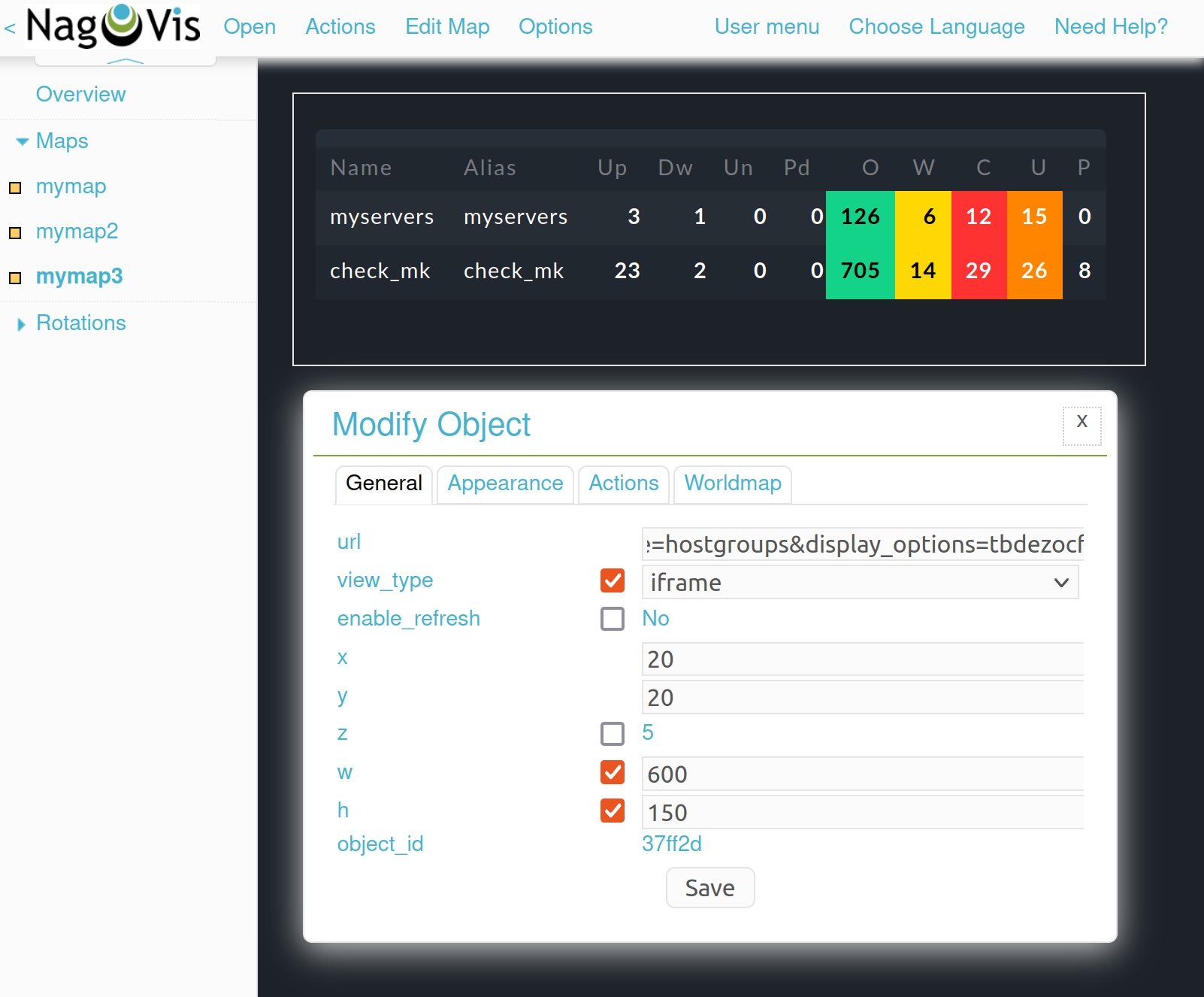The image size is (1204, 997).
Task: Open the view_type iframe dropdown
Action: pyautogui.click(x=861, y=583)
